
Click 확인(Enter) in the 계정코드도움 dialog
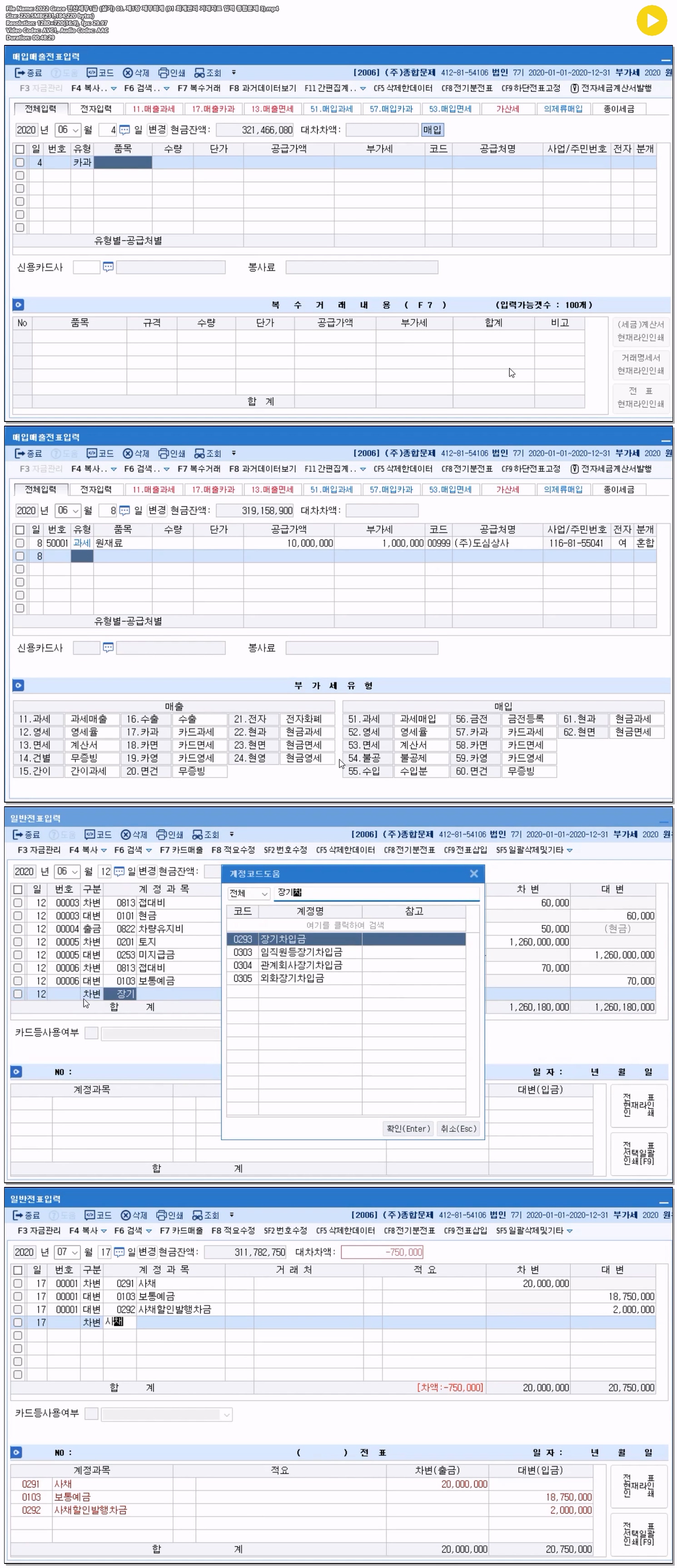408,1128
